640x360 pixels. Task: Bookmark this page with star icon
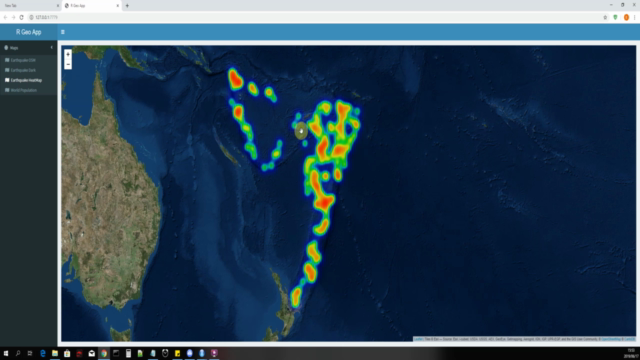tap(605, 18)
